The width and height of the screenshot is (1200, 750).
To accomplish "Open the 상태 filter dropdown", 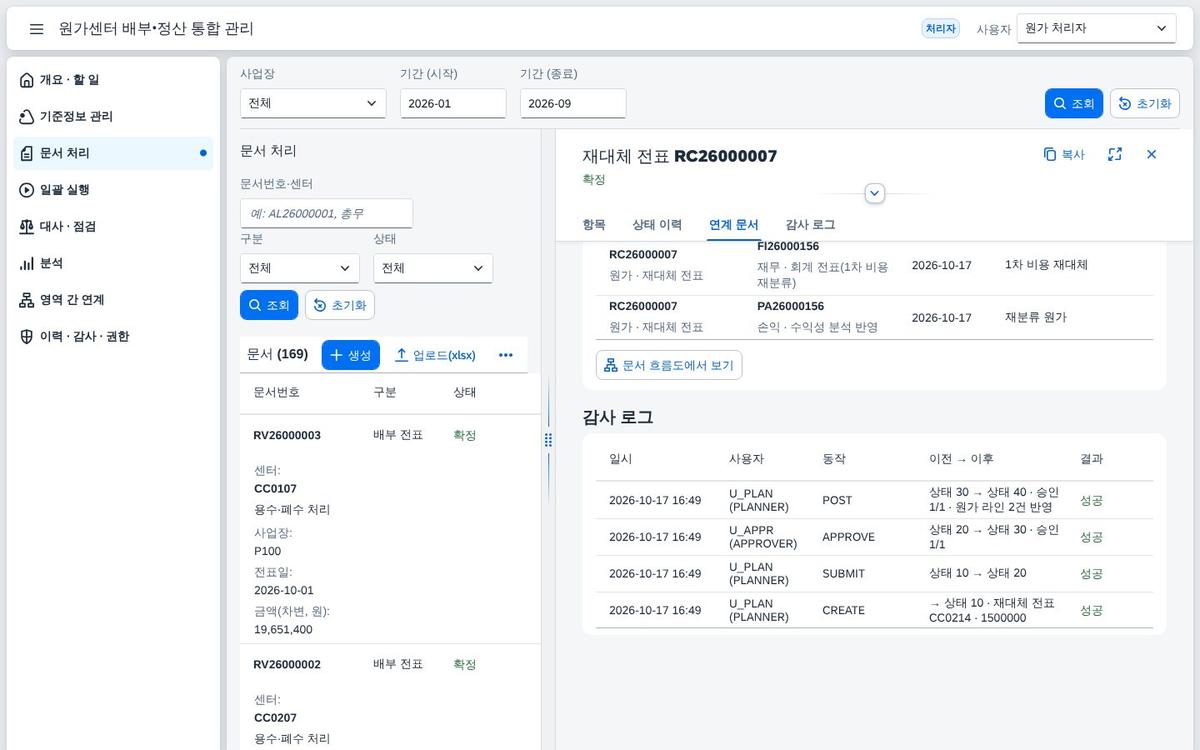I will tap(433, 268).
